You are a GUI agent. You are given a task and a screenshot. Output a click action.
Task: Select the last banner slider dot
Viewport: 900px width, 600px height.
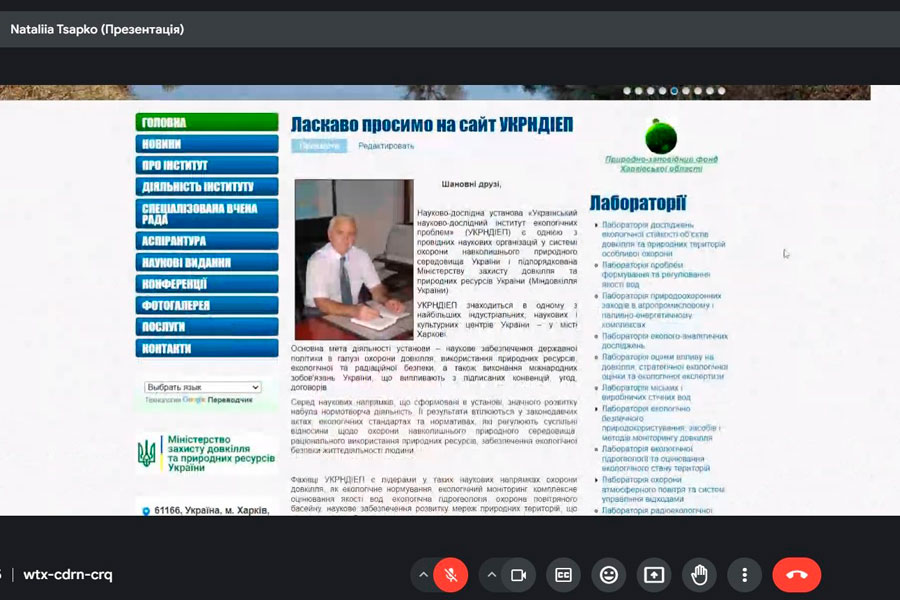click(x=721, y=91)
